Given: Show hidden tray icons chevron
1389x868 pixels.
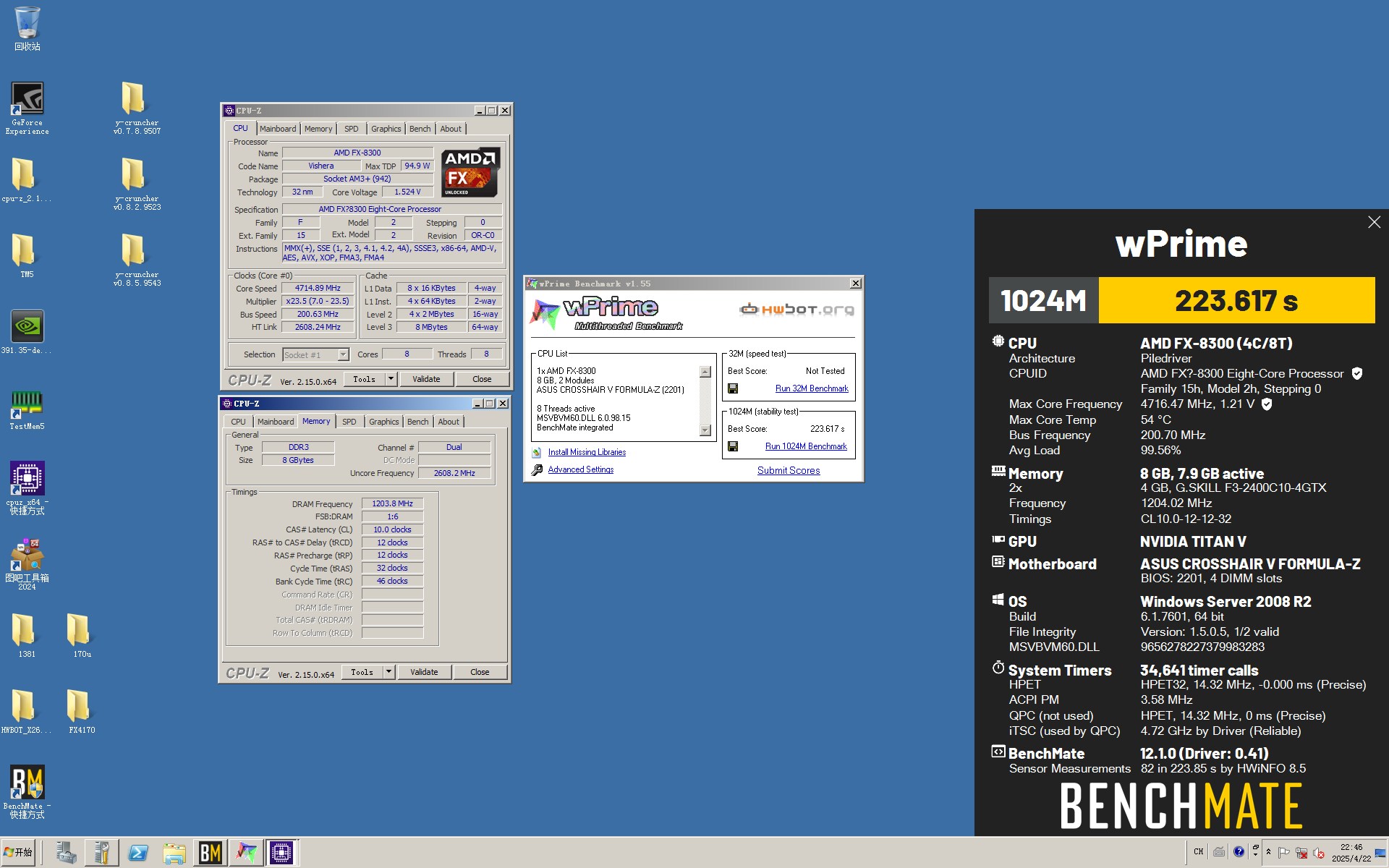Looking at the screenshot, I should tap(1268, 852).
